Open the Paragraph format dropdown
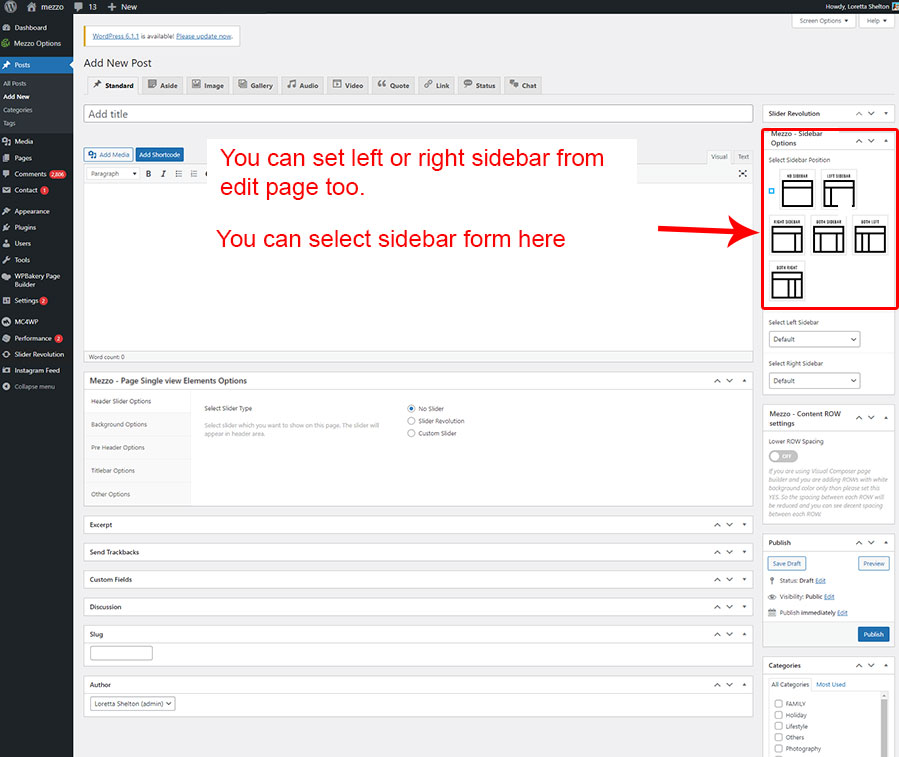Image resolution: width=899 pixels, height=757 pixels. pos(113,174)
